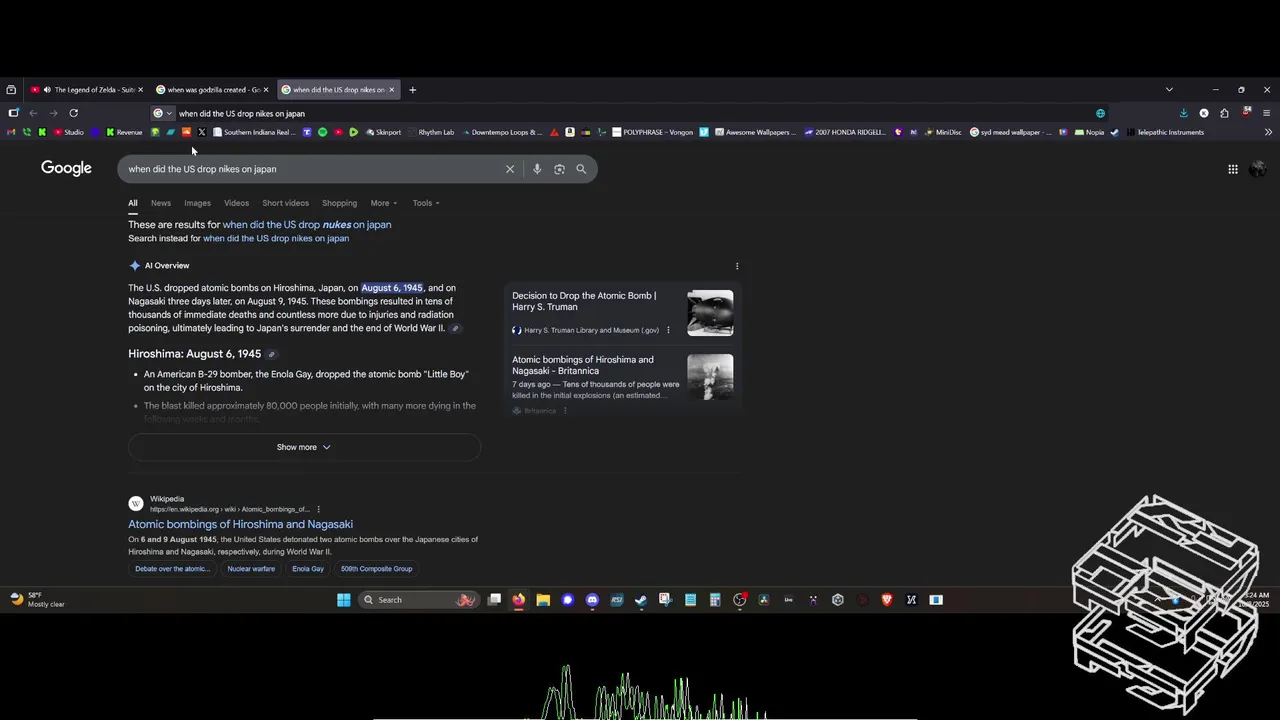Close the 'when did the US drop' tab

392,90
